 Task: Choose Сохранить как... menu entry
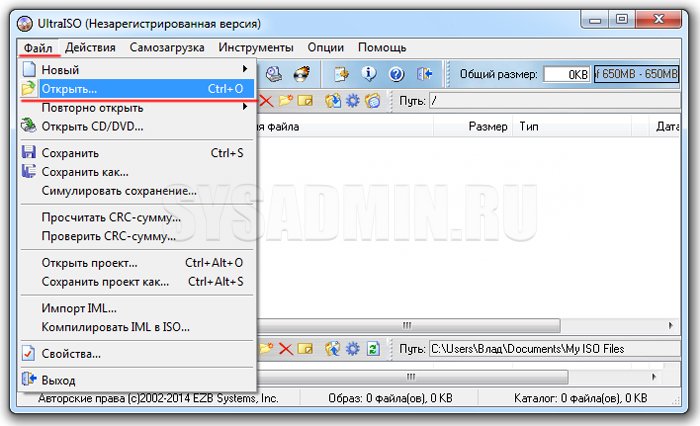85,172
